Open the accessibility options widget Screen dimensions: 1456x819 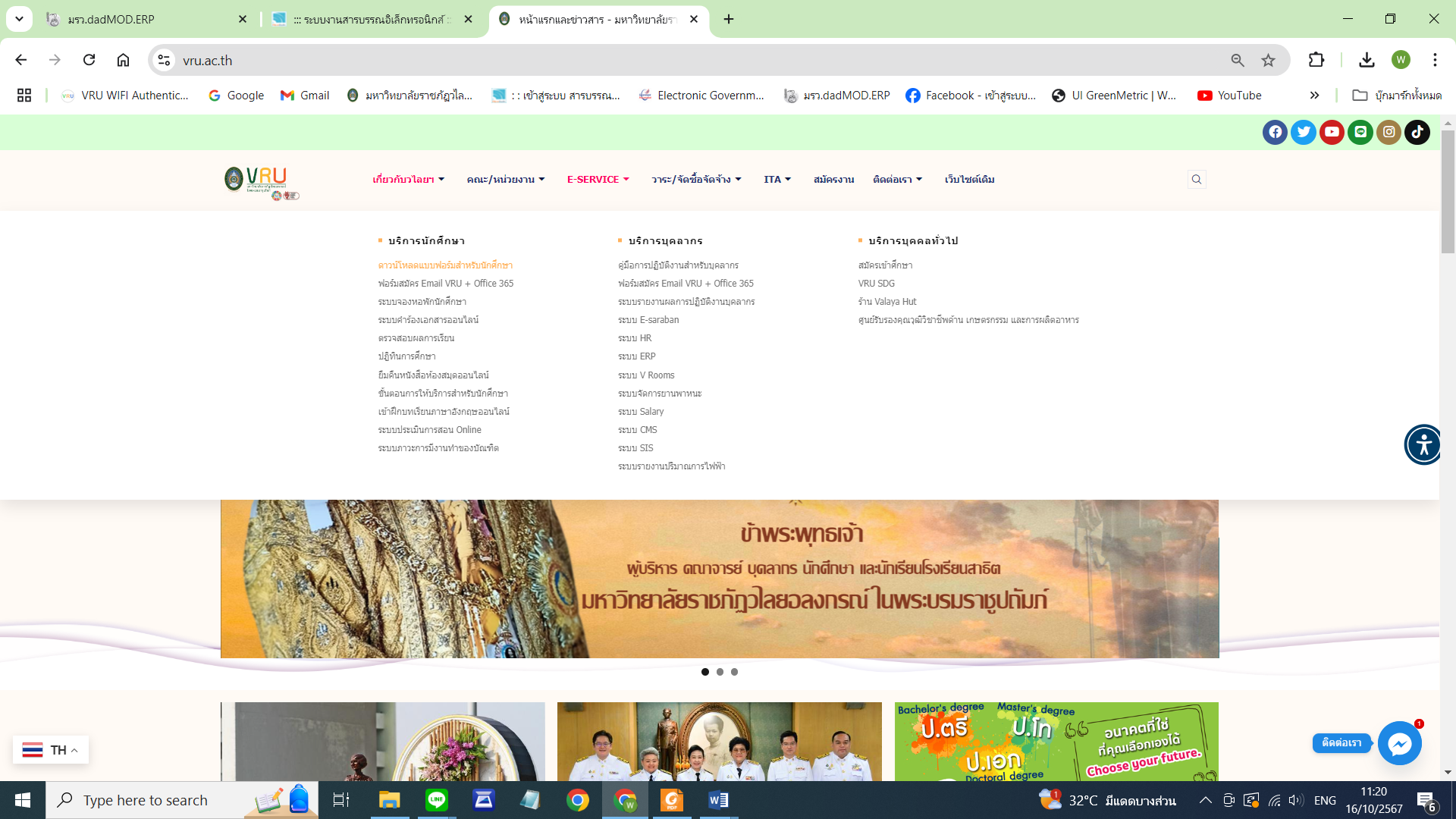[1423, 444]
